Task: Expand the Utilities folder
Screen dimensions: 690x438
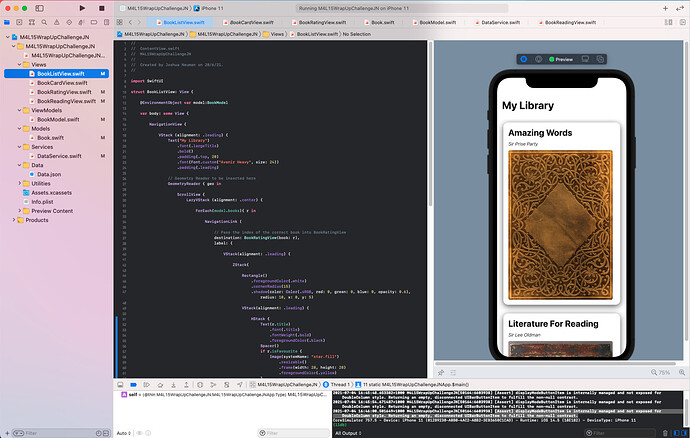Action: click(x=19, y=183)
